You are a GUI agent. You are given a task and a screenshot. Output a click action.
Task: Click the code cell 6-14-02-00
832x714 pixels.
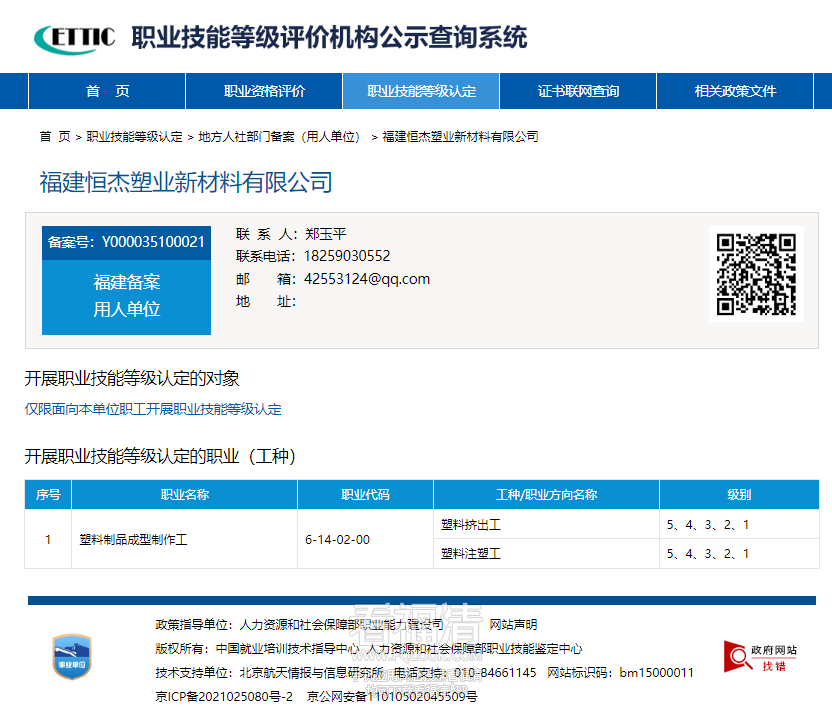pos(366,539)
